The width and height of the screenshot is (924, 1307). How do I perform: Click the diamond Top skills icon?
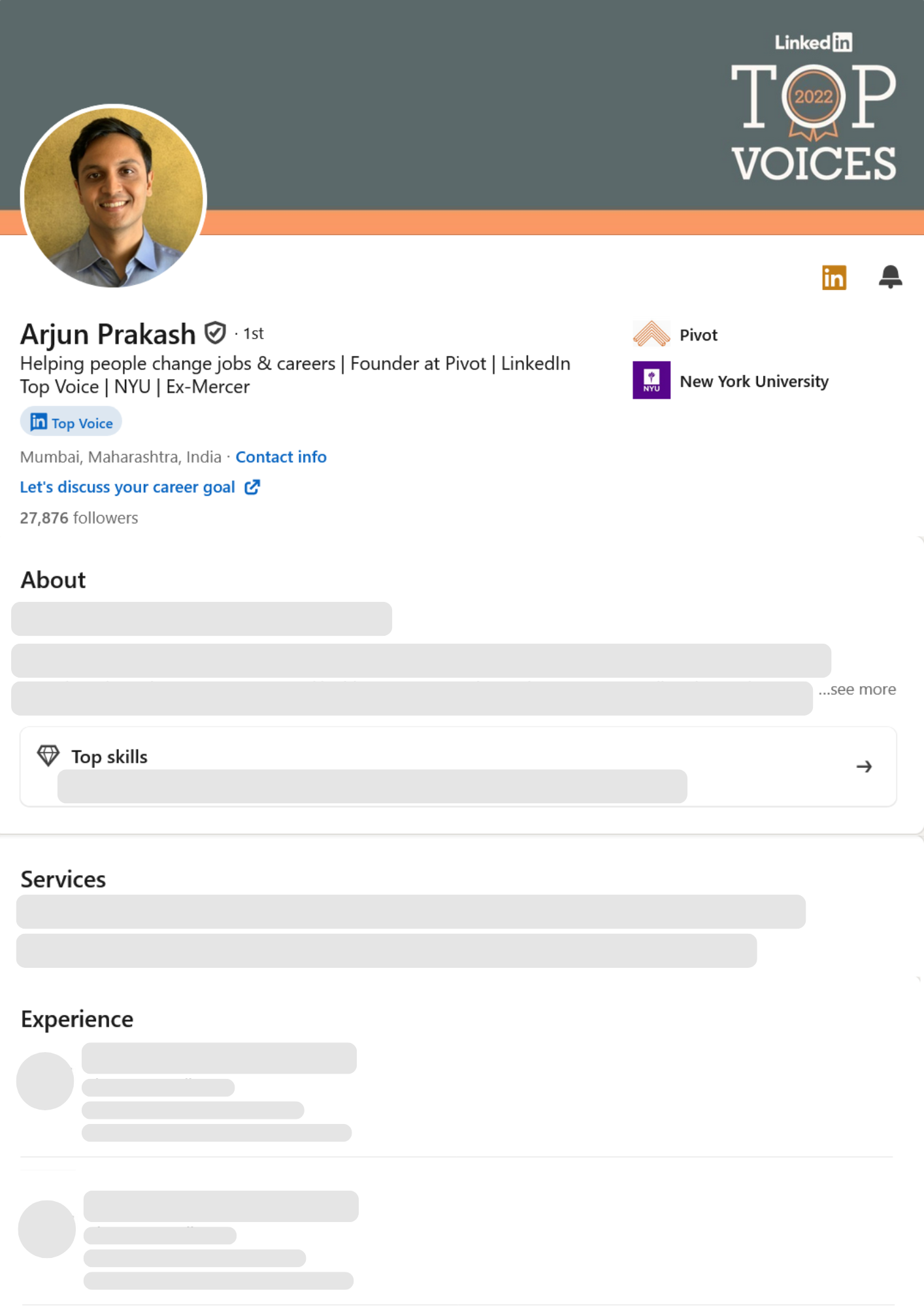tap(48, 756)
